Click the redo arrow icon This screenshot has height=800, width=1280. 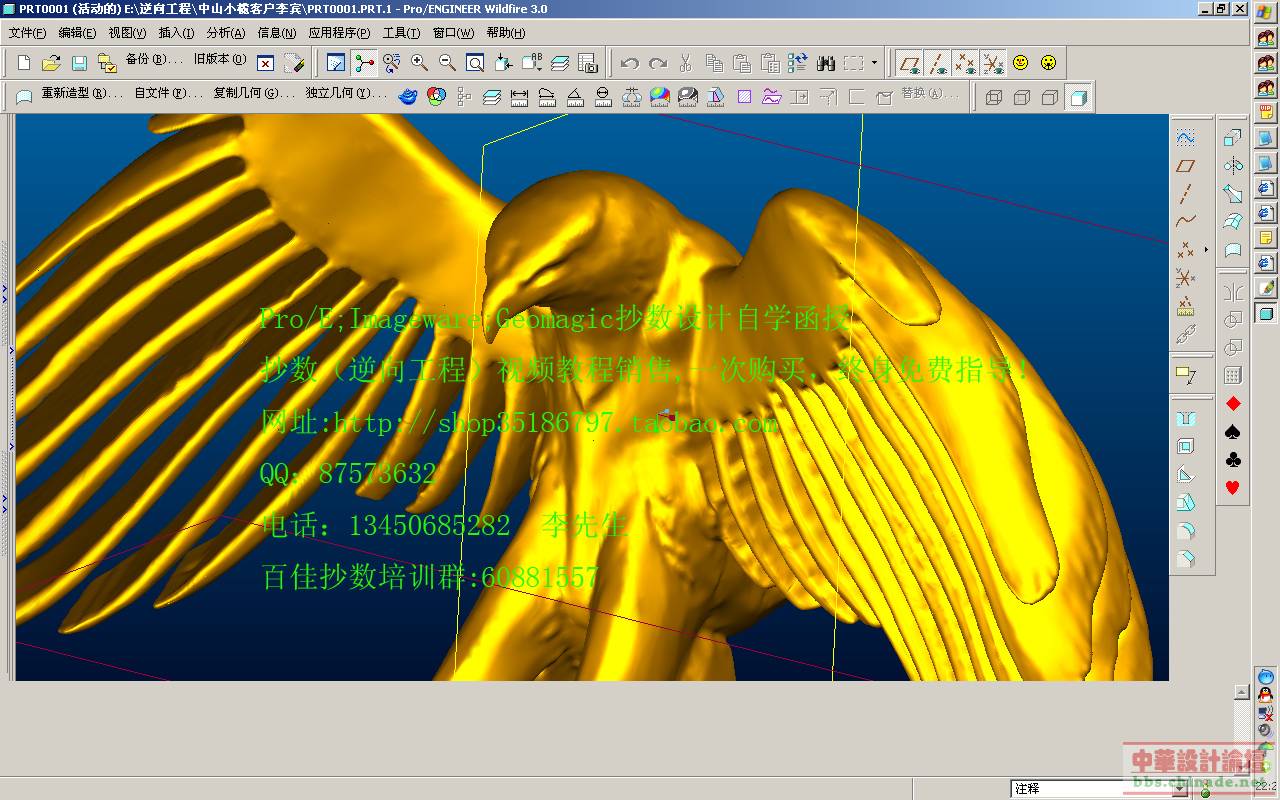coord(657,63)
